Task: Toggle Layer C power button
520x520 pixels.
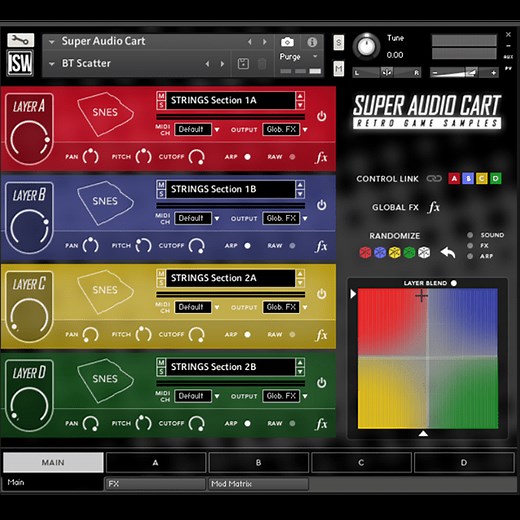Action: click(x=321, y=294)
